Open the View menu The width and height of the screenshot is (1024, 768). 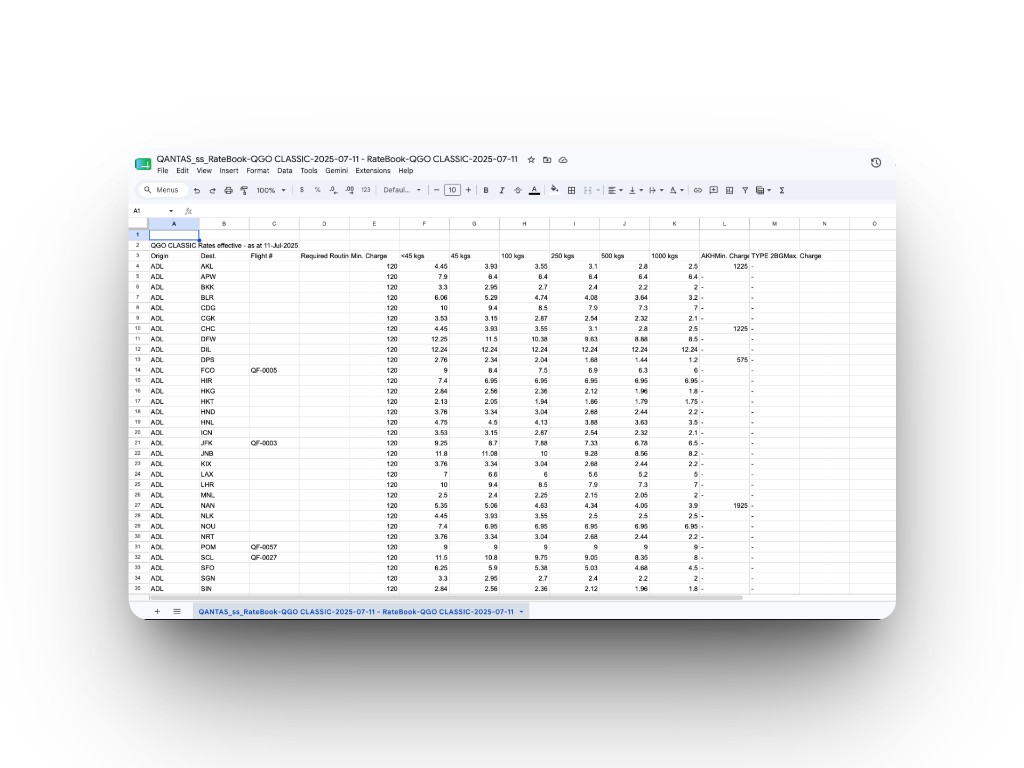(x=204, y=170)
